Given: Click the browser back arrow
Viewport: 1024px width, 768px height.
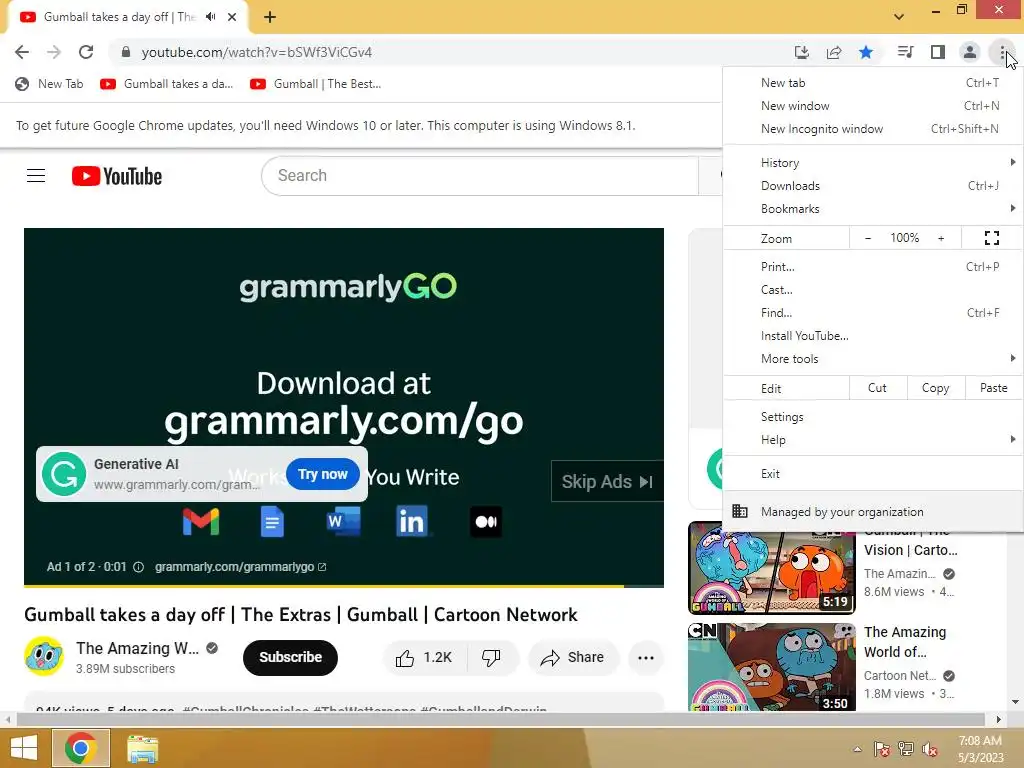Looking at the screenshot, I should pos(22,52).
